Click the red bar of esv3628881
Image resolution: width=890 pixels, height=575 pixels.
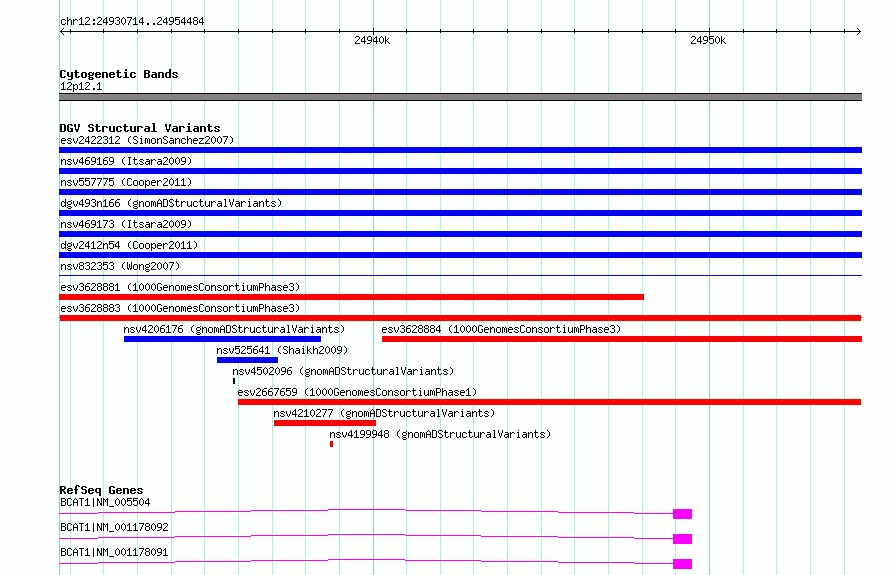coord(351,297)
